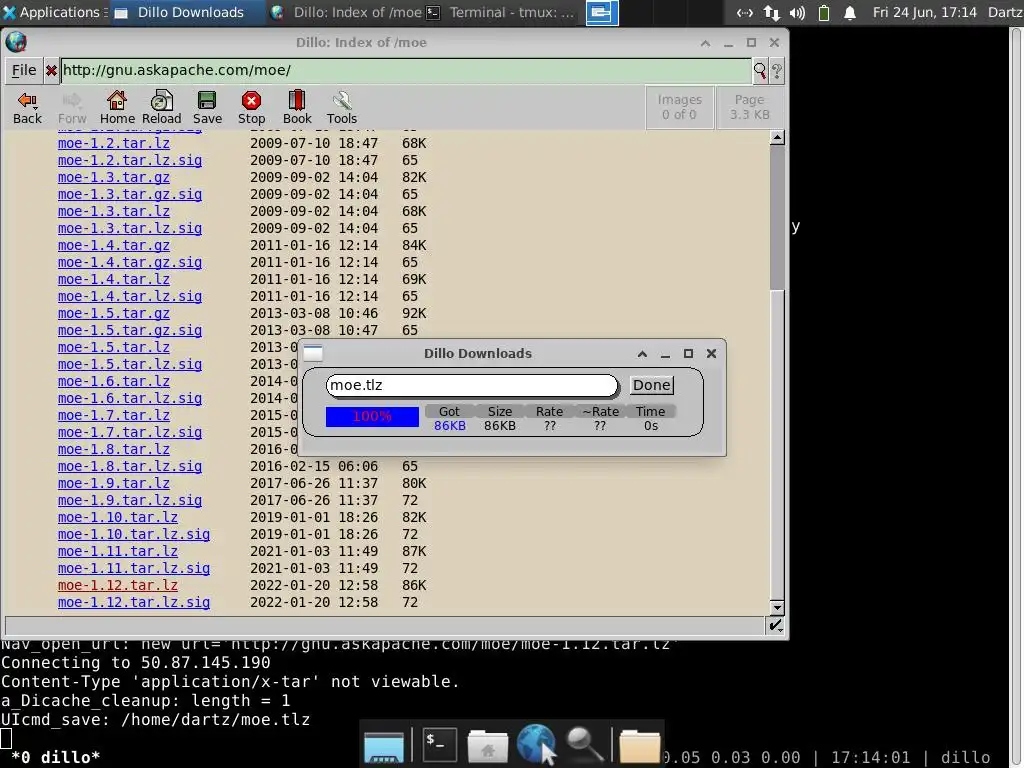Open moe-1.9.tar.lz link
This screenshot has height=768, width=1024.
pos(114,483)
